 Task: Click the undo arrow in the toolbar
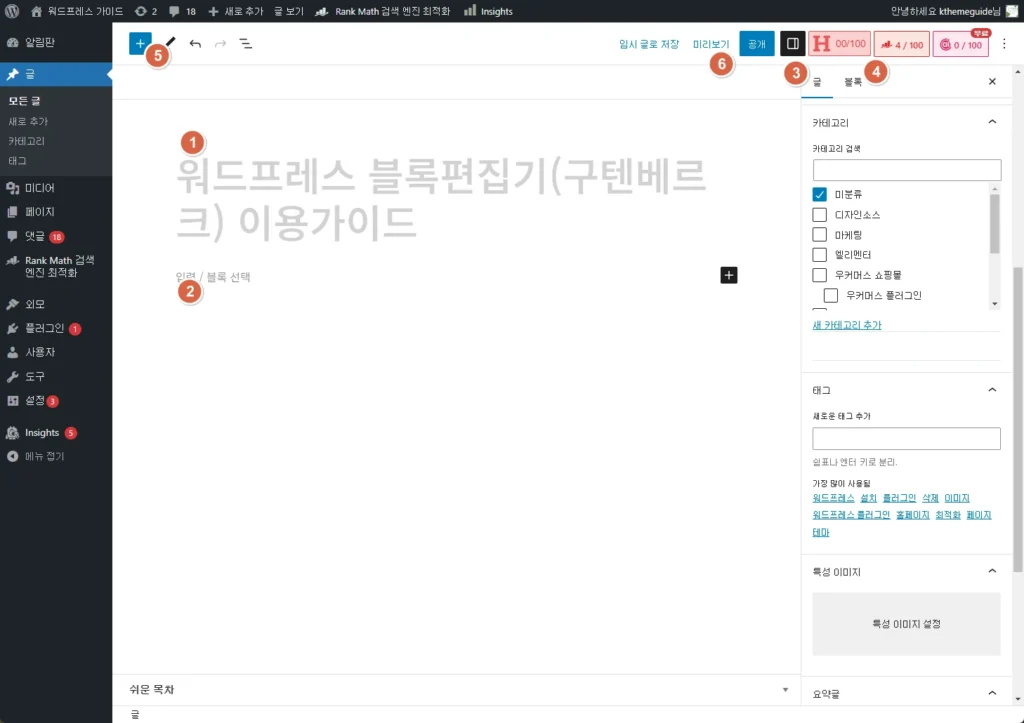[195, 44]
